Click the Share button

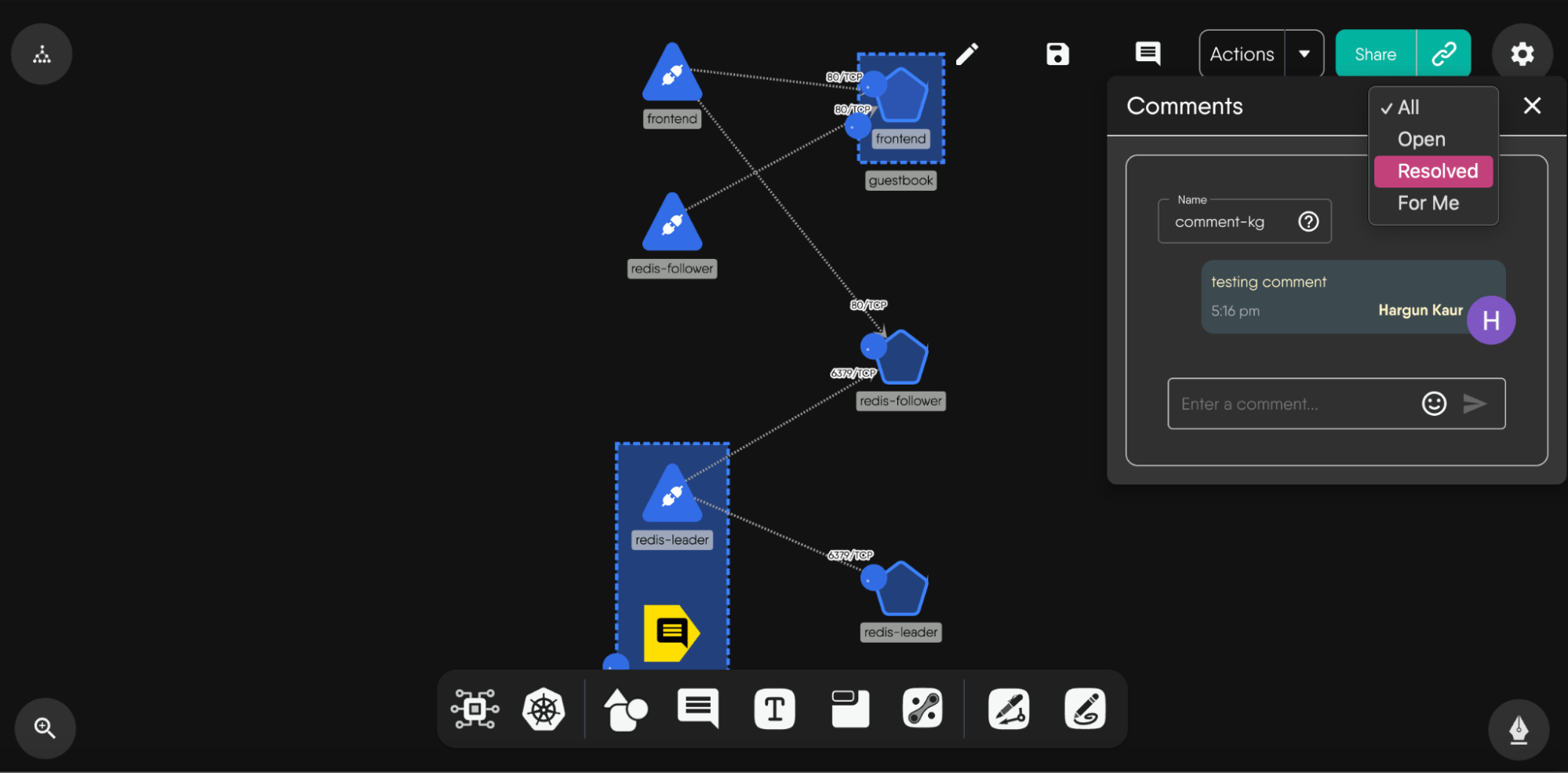click(1375, 54)
